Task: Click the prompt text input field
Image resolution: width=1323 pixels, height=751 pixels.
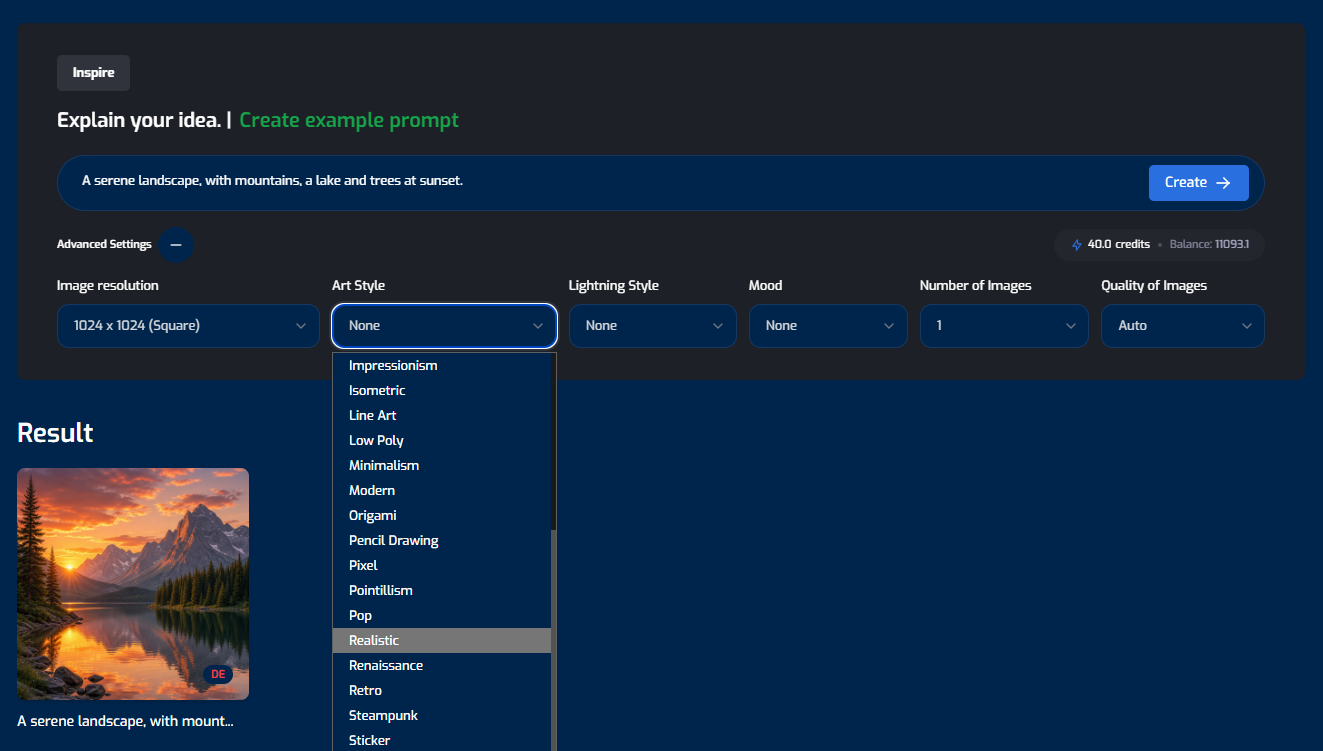Action: click(x=610, y=182)
